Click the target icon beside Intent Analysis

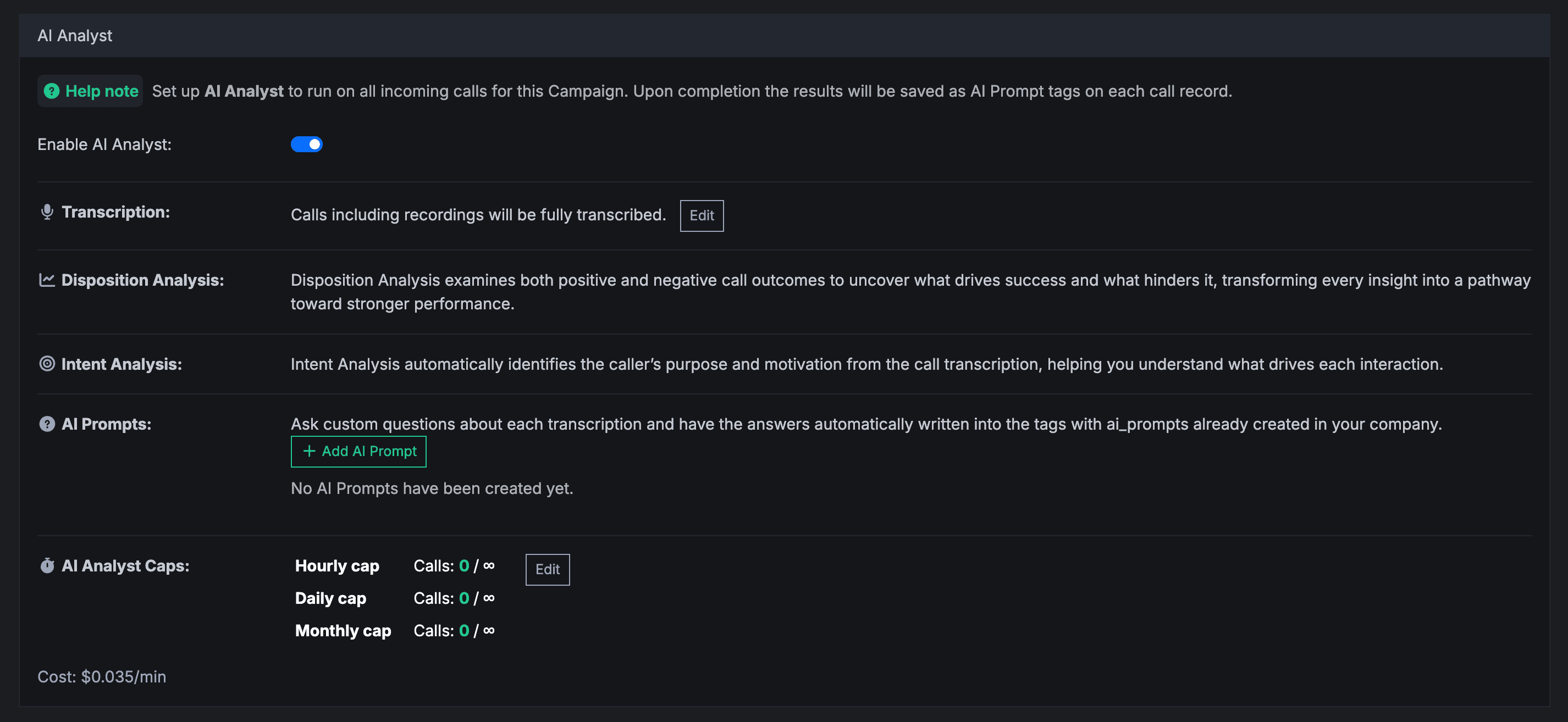click(x=47, y=364)
